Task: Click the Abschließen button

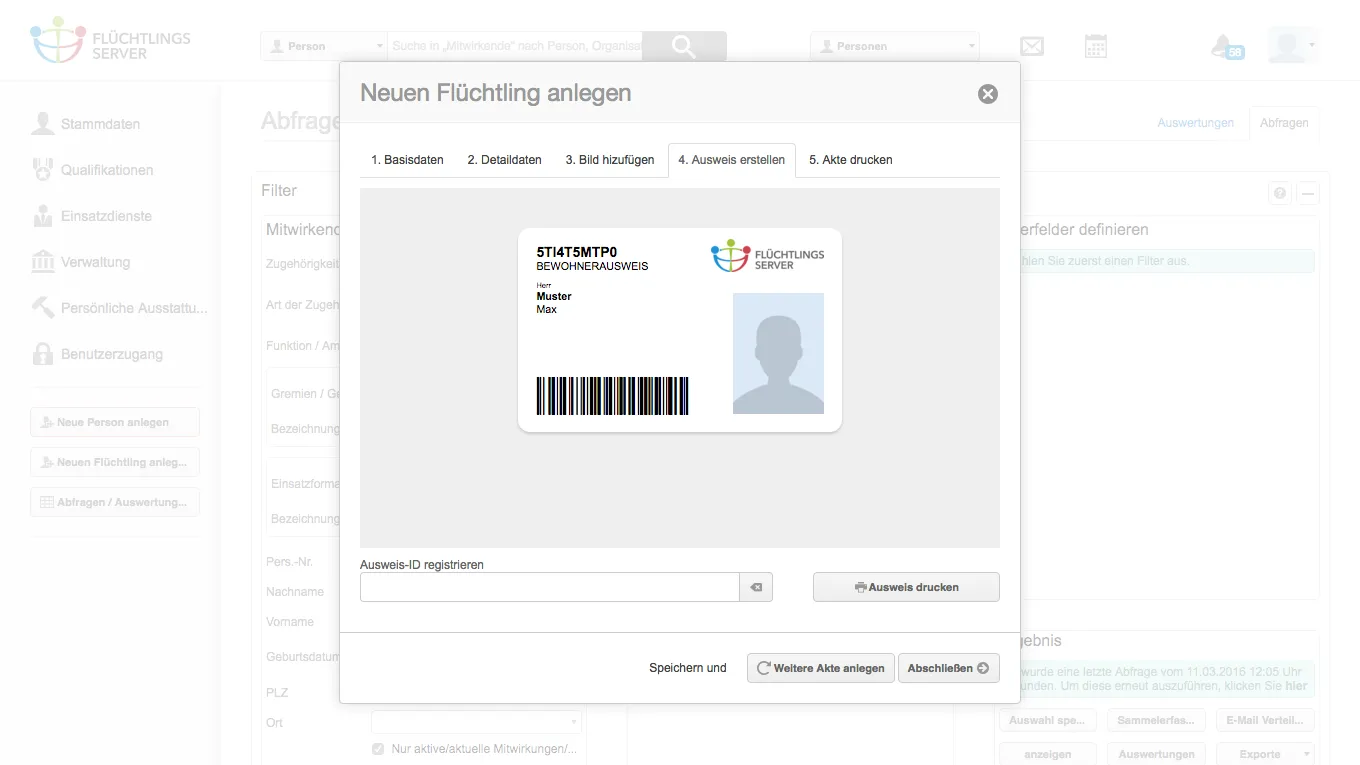Action: click(x=949, y=668)
